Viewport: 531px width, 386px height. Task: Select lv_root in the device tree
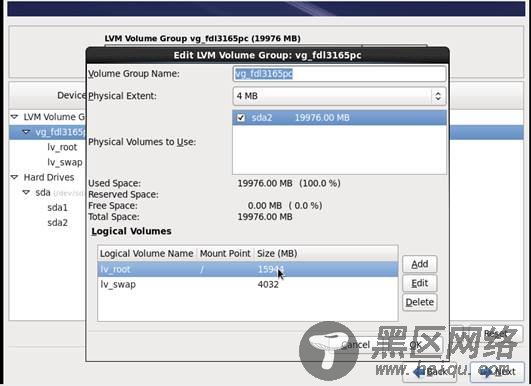click(x=62, y=147)
